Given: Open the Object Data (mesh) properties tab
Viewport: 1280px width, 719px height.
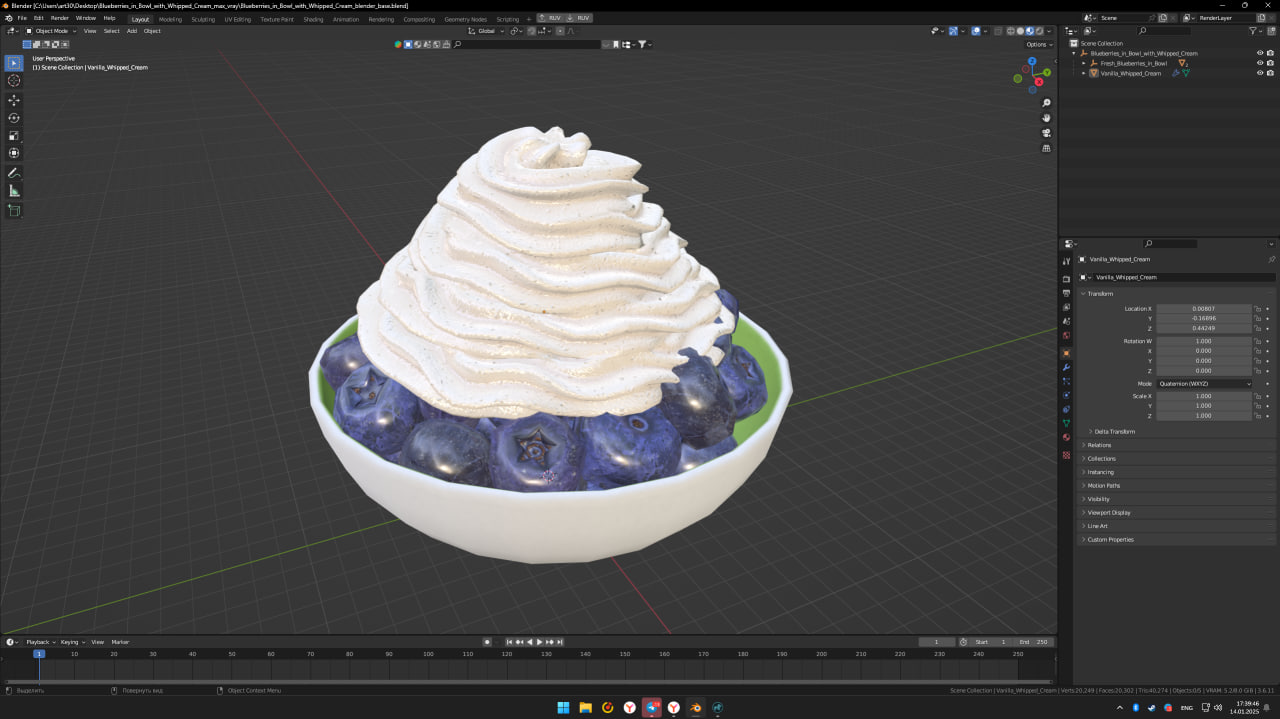Looking at the screenshot, I should [1066, 423].
